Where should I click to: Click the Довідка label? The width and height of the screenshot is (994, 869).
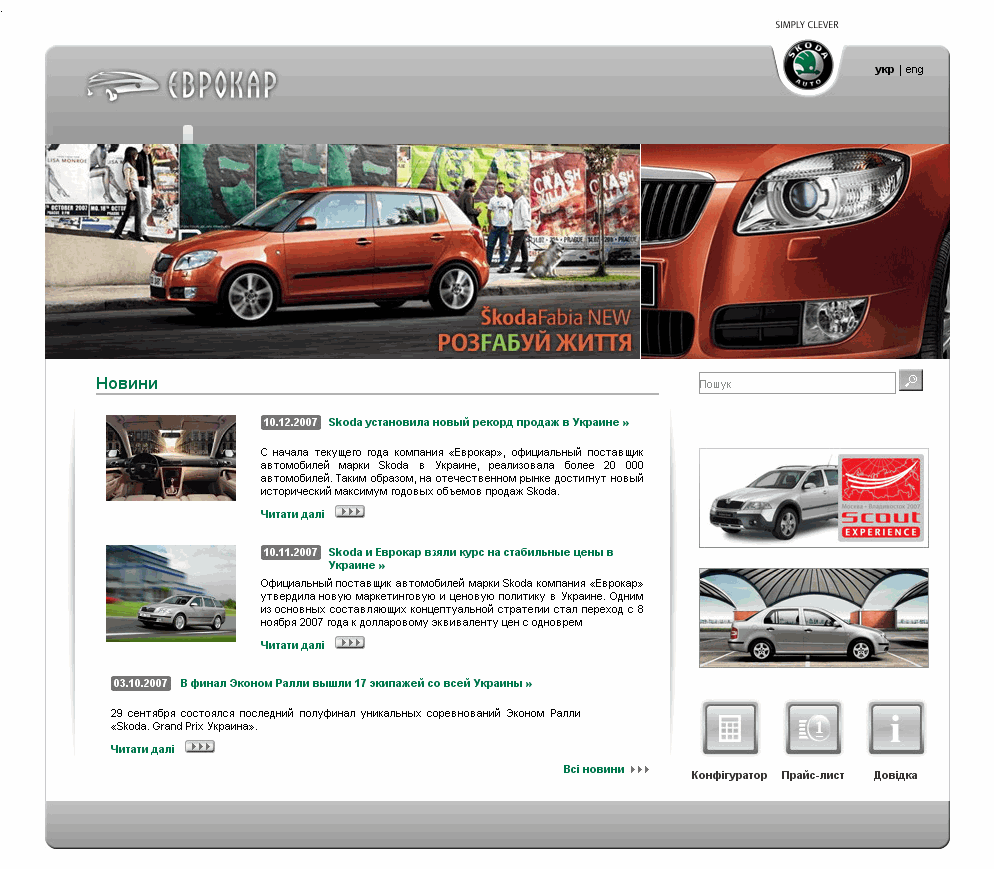tap(895, 775)
